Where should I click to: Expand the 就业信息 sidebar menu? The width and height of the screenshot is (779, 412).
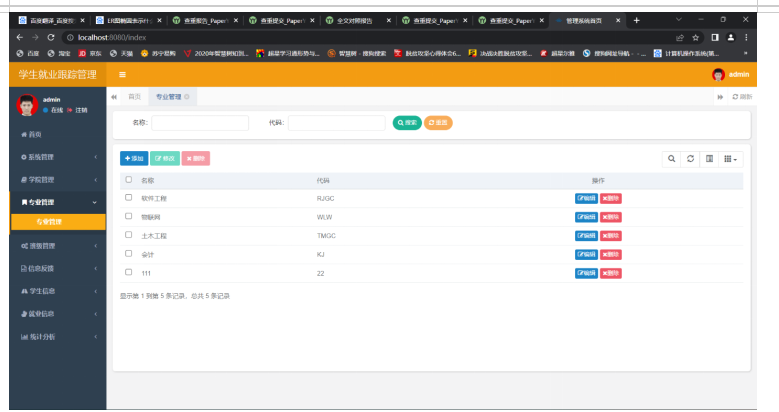[58, 314]
